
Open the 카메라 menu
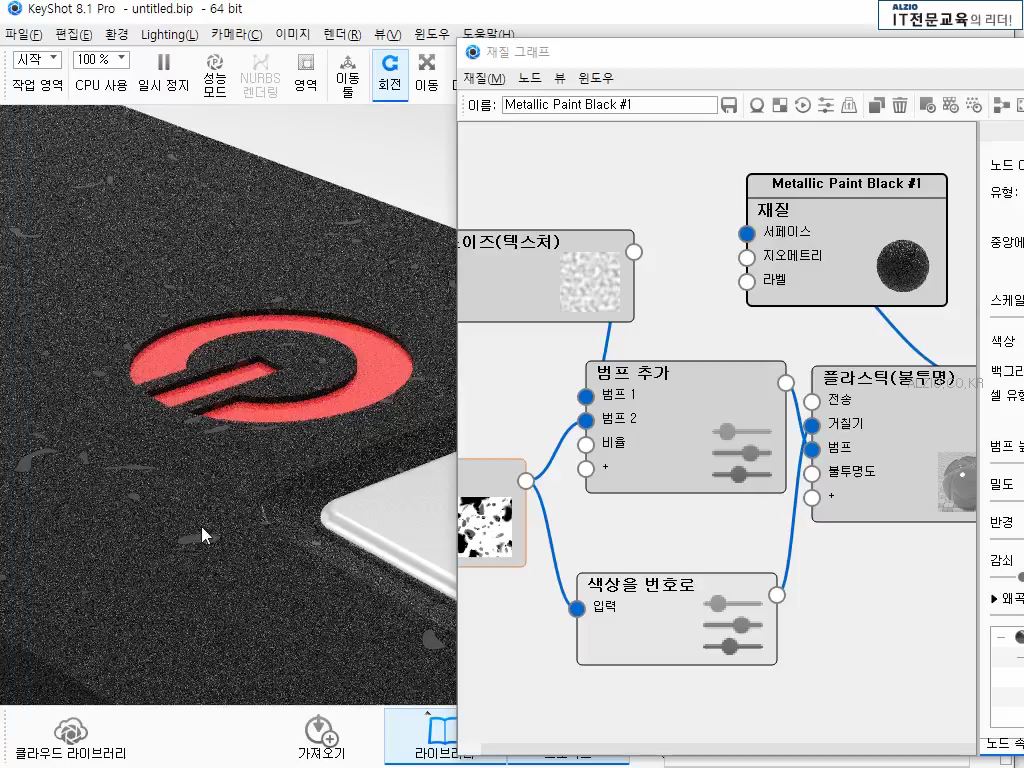click(x=236, y=35)
